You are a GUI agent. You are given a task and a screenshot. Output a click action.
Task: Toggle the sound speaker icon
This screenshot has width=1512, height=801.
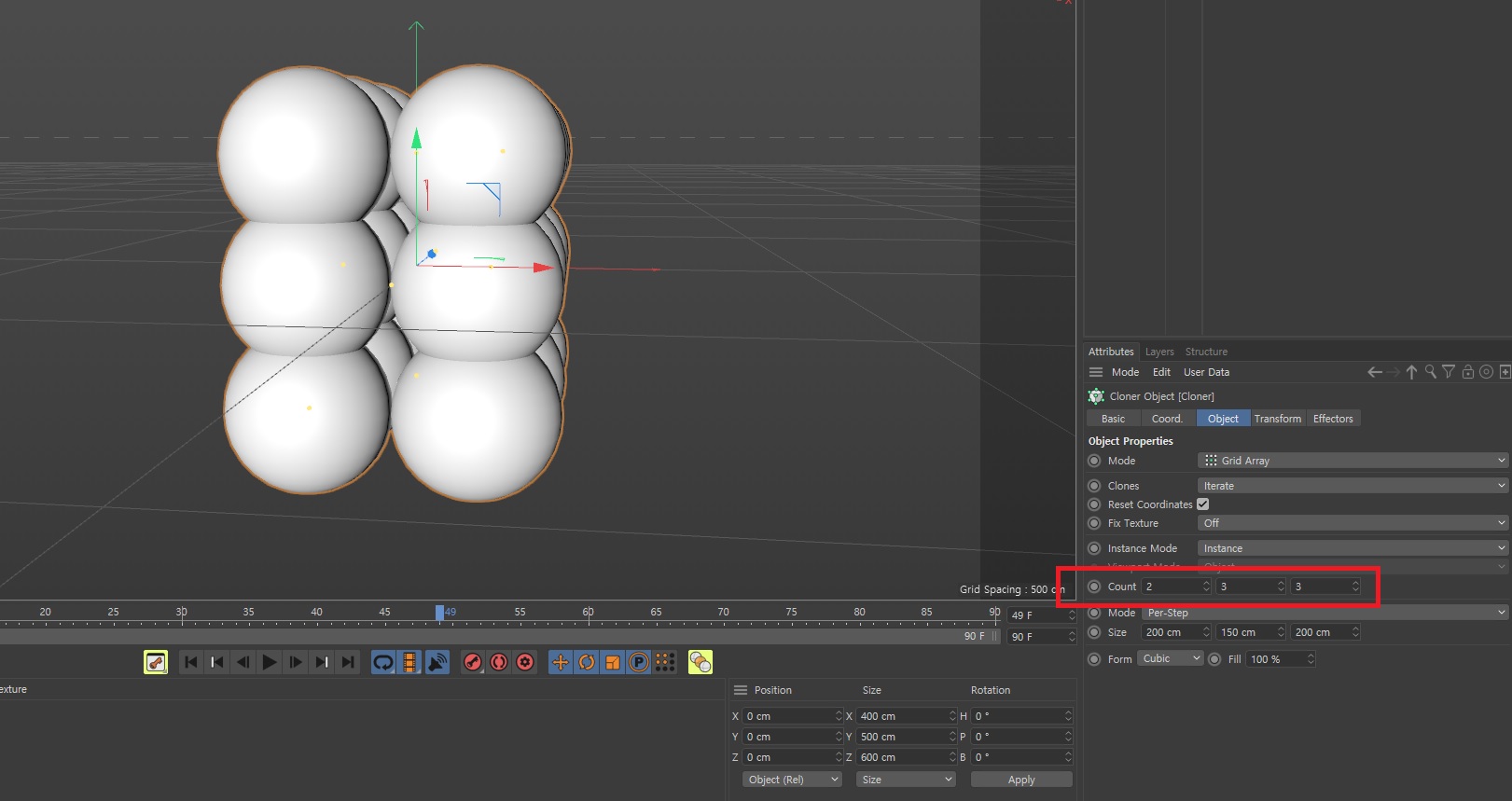pyautogui.click(x=437, y=662)
